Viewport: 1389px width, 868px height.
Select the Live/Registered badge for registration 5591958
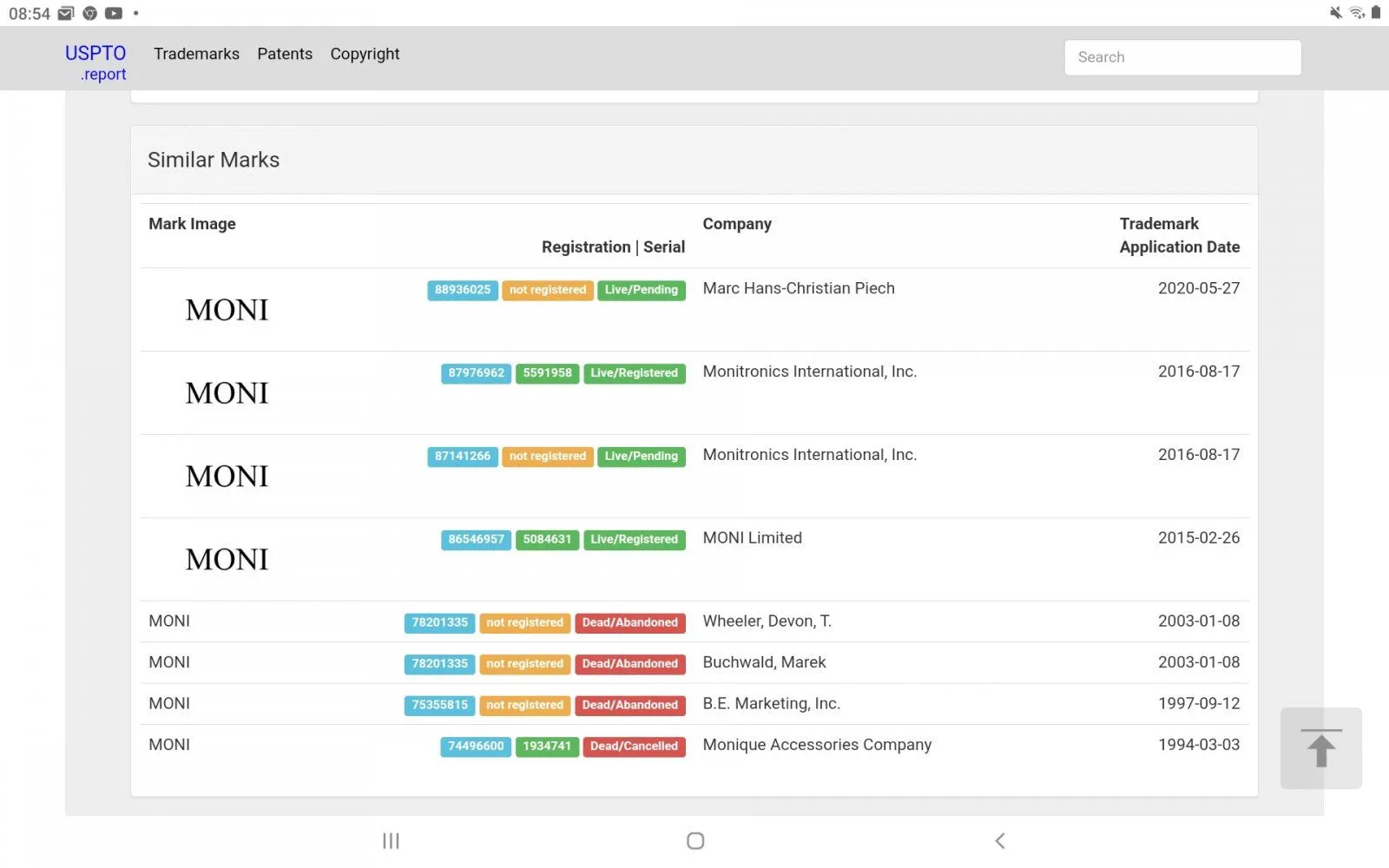(x=635, y=373)
